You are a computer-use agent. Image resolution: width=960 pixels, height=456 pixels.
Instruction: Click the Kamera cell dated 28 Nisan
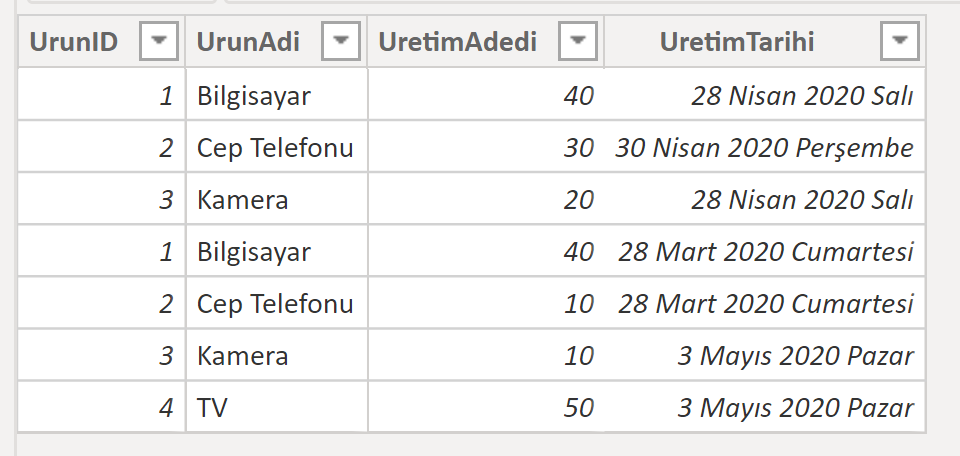click(x=277, y=199)
